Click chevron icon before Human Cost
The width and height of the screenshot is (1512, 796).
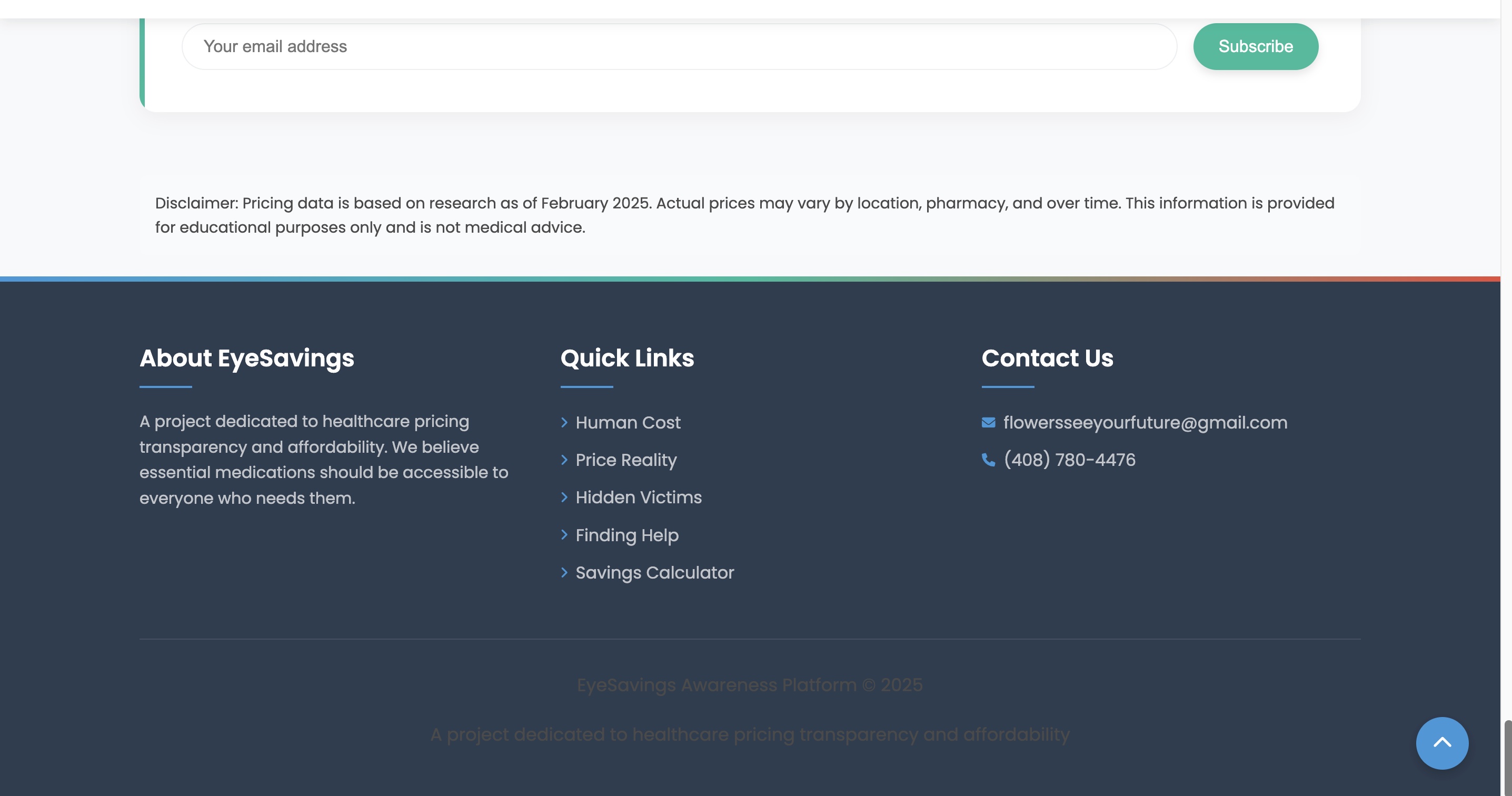[x=565, y=423]
